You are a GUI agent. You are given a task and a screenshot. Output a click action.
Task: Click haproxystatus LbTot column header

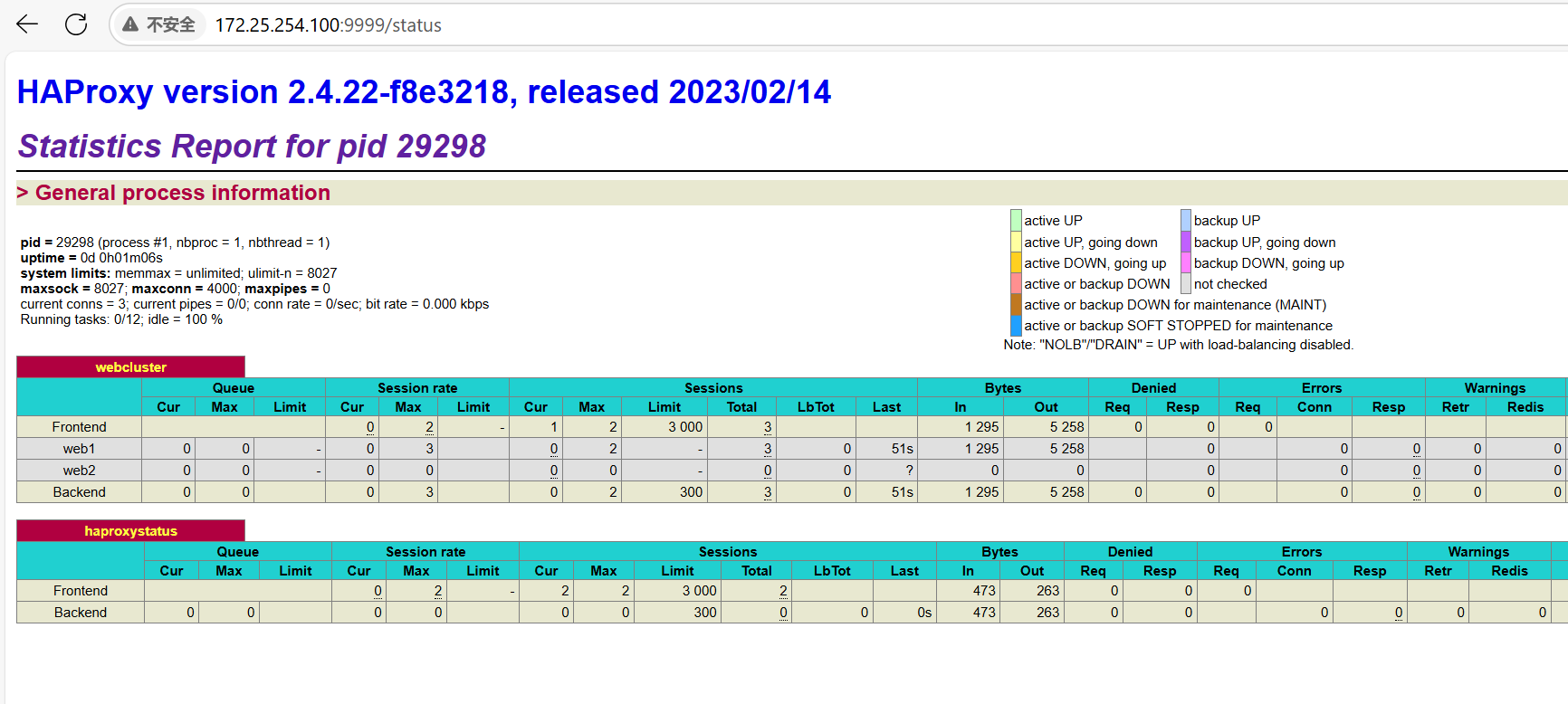point(832,570)
